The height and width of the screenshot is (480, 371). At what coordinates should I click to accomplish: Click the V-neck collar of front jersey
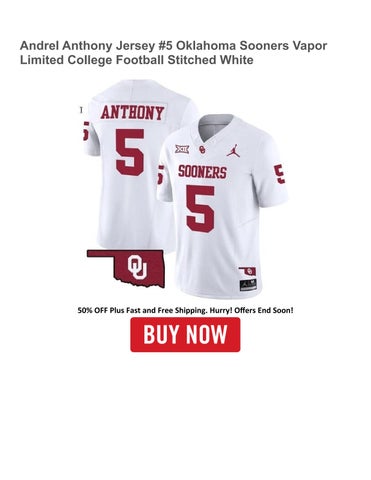(217, 128)
